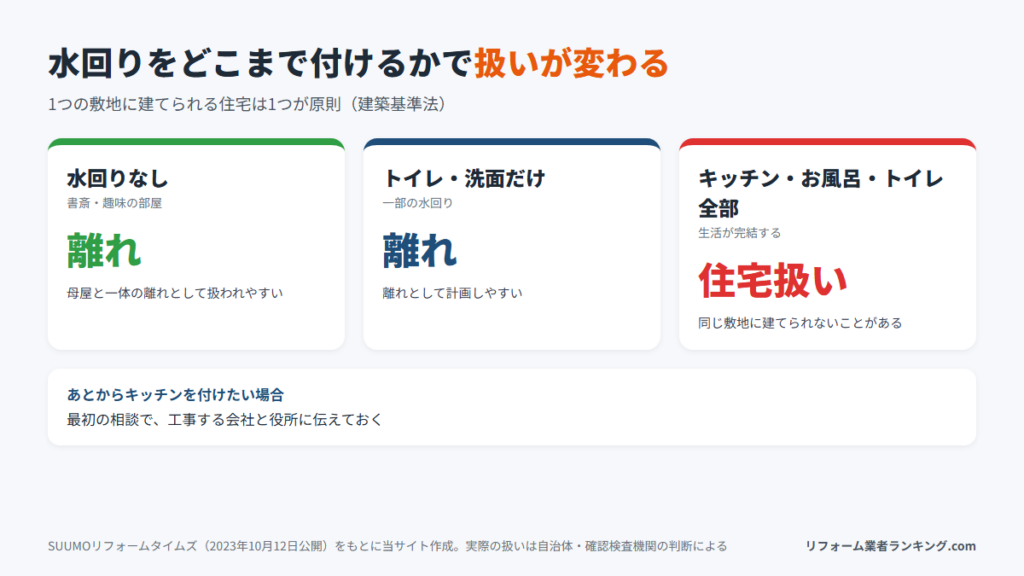Select the card title 水回りなし
This screenshot has width=1024, height=576.
click(118, 178)
